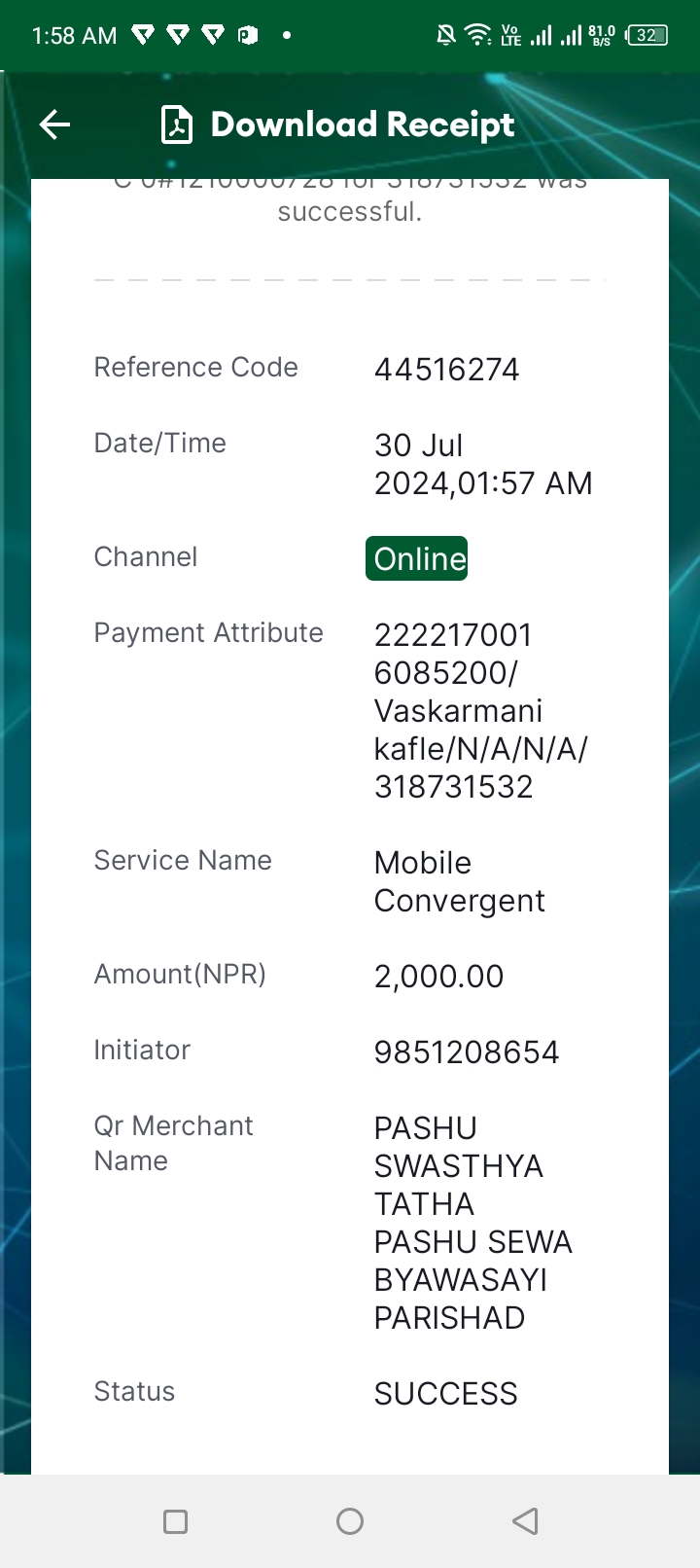
Task: Tap the Payment Attribute value text
Action: [x=481, y=711]
